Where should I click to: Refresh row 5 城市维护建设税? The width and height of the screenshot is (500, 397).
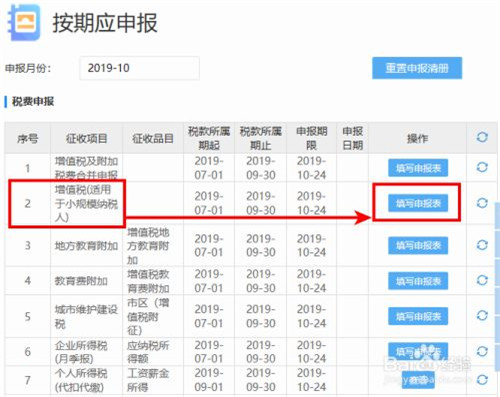point(482,315)
